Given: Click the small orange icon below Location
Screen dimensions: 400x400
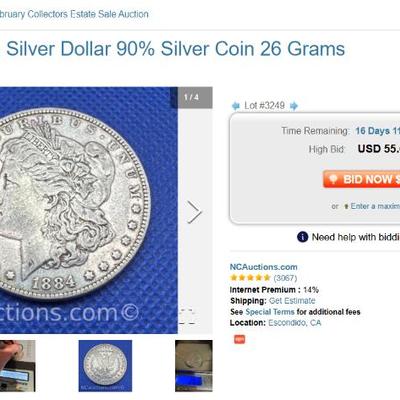Looking at the screenshot, I should click(x=239, y=339).
